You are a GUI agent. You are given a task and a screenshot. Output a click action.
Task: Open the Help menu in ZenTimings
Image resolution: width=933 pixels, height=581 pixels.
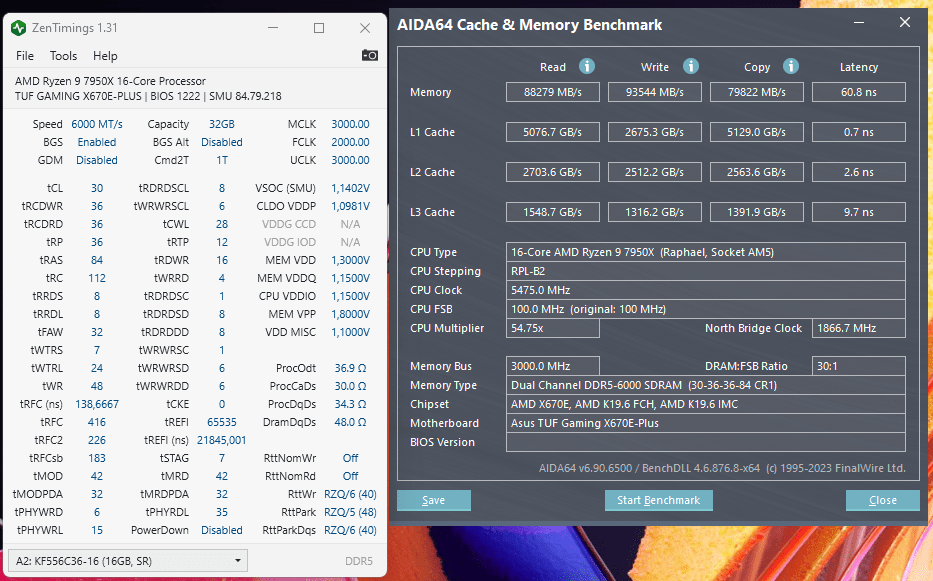click(x=105, y=56)
